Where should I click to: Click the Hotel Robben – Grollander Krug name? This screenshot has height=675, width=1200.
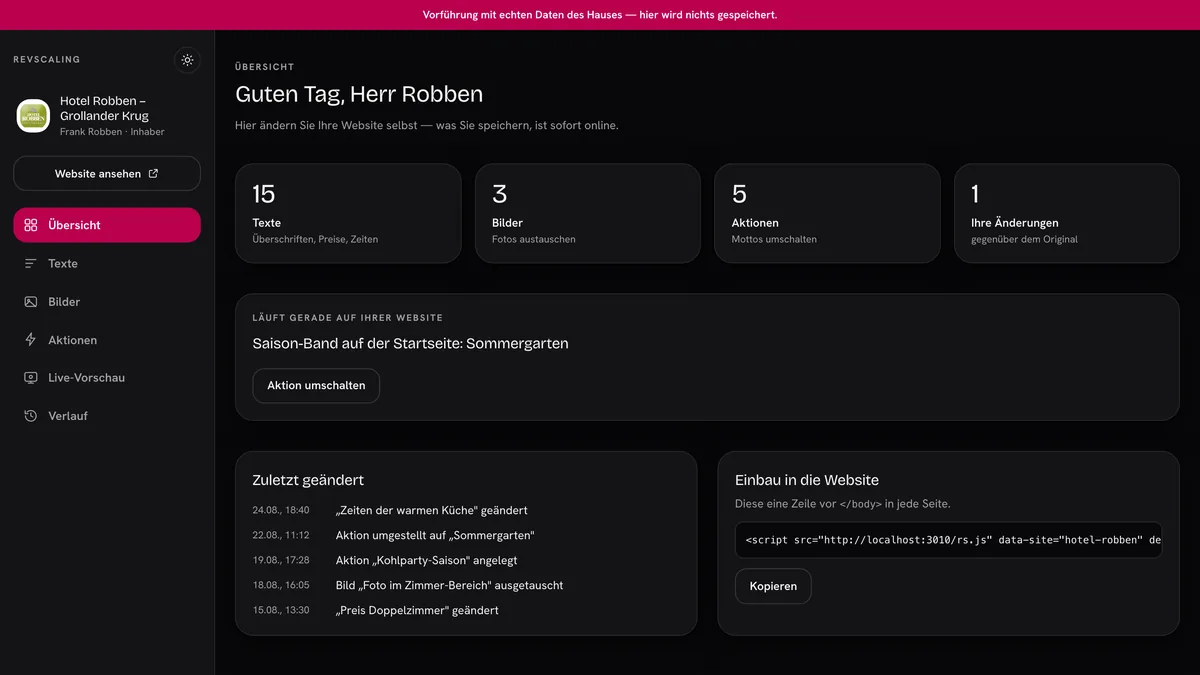pyautogui.click(x=104, y=108)
